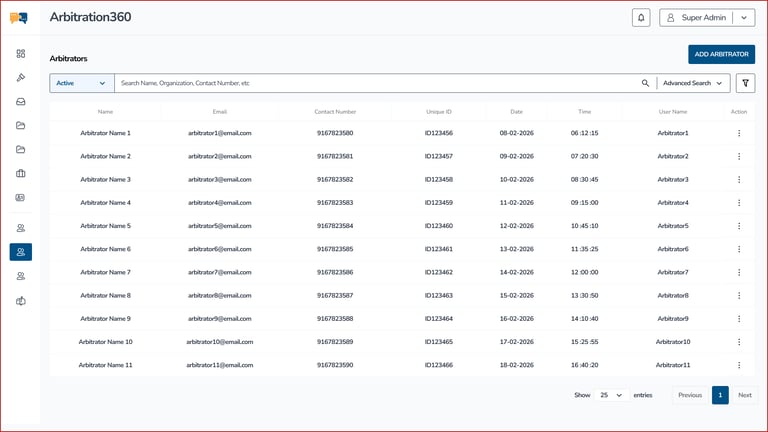Open action menu for Arbitrator Name 11
This screenshot has height=432, width=768.
tap(739, 365)
